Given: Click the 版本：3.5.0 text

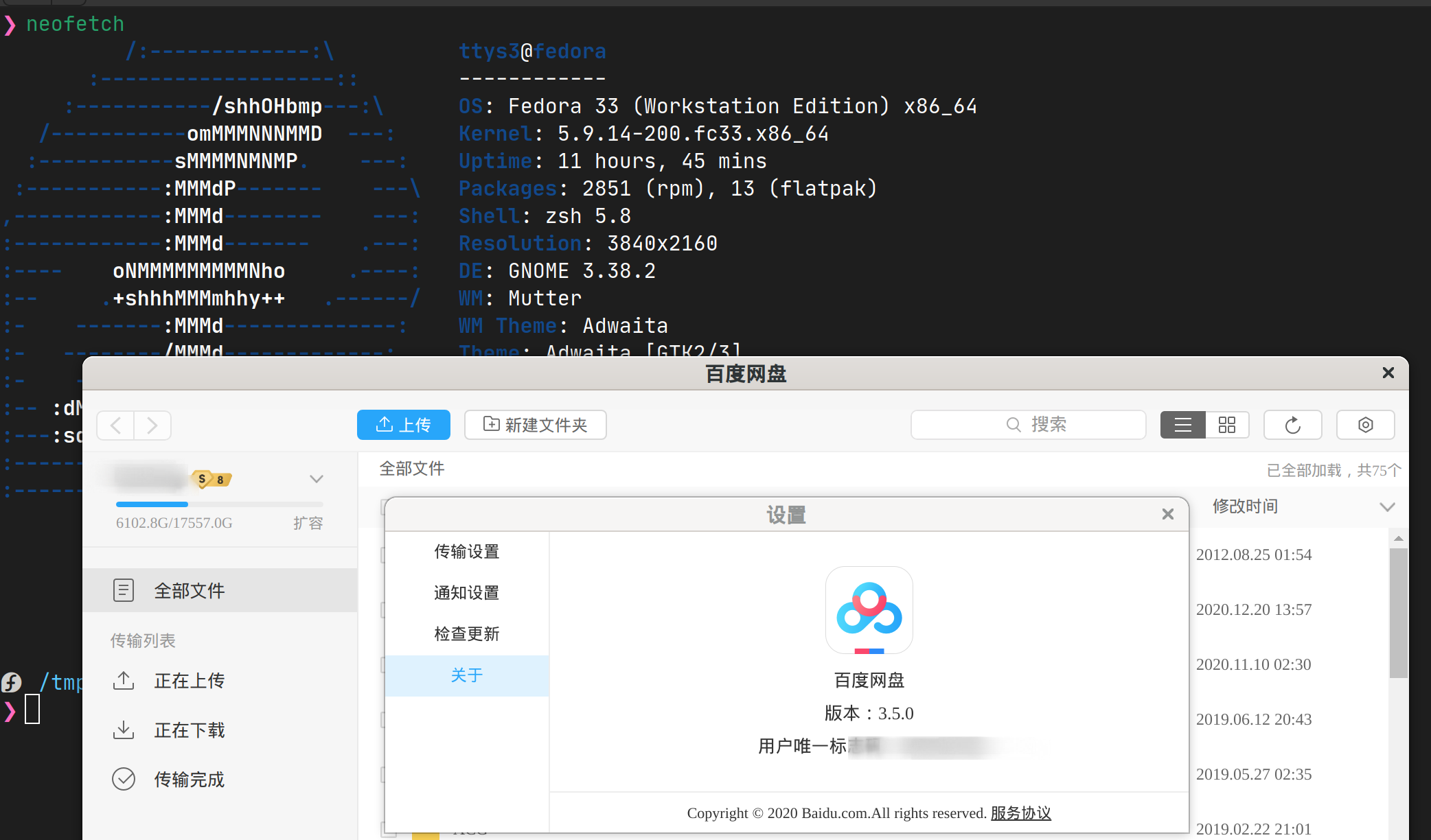Looking at the screenshot, I should click(869, 714).
